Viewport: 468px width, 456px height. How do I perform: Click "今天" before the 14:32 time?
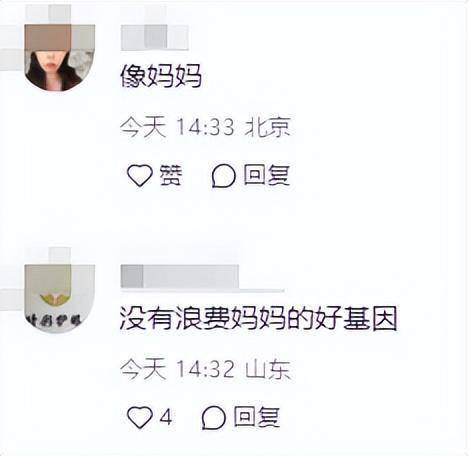[x=143, y=369]
